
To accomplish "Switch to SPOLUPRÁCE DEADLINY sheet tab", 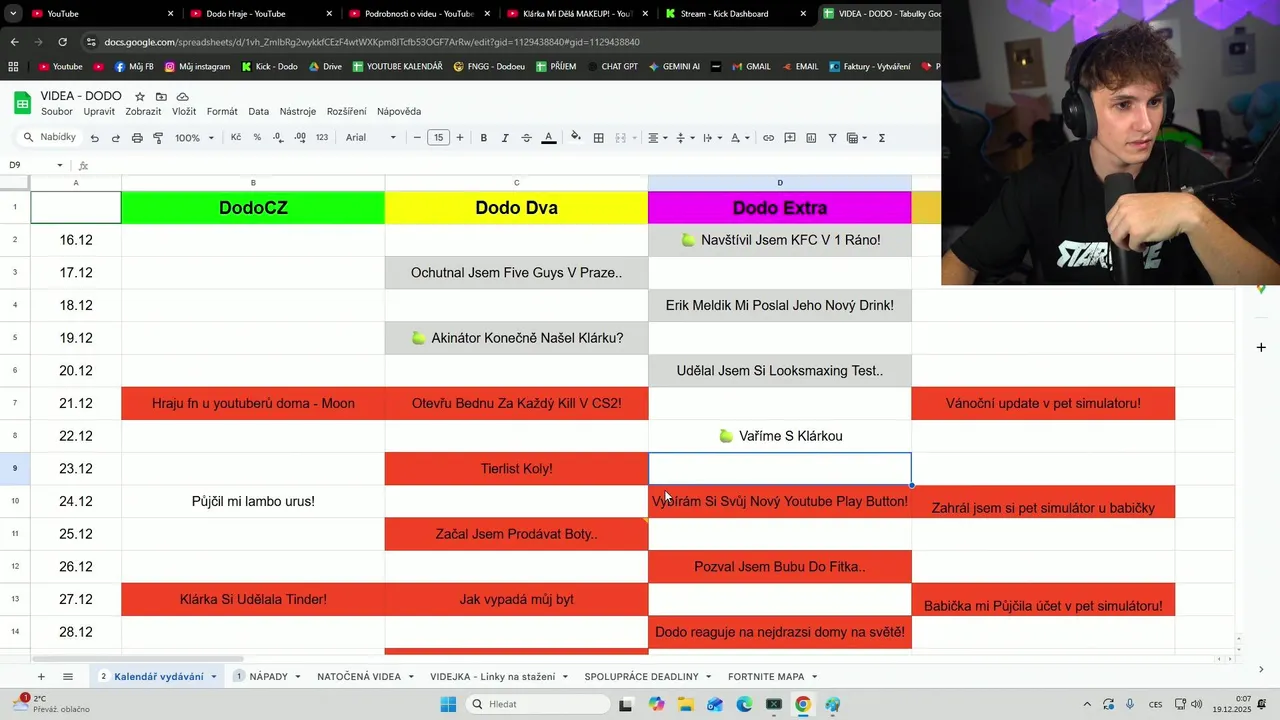I will pos(641,677).
